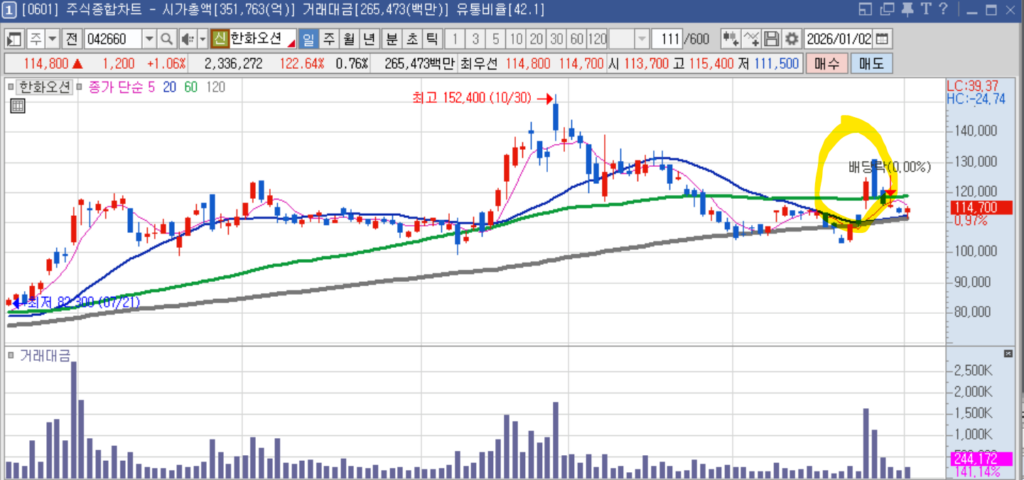Click the add line indicator icon

point(752,39)
